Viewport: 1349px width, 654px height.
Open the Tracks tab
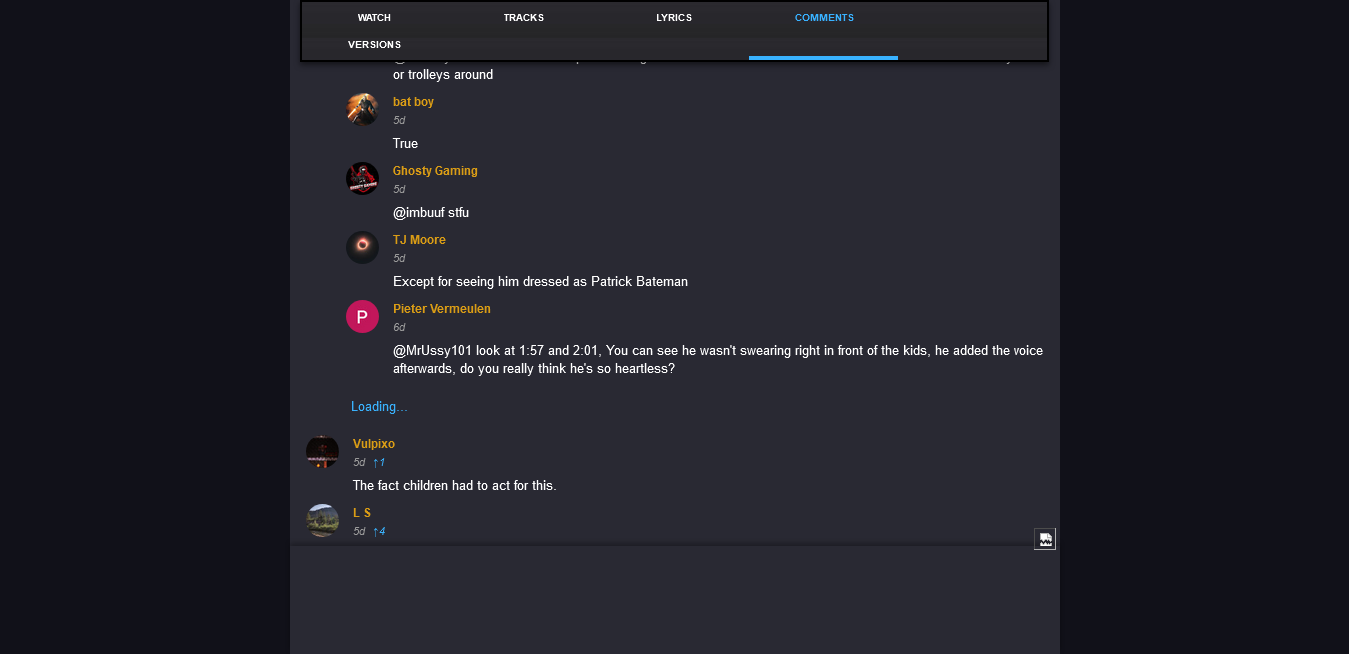coord(524,18)
